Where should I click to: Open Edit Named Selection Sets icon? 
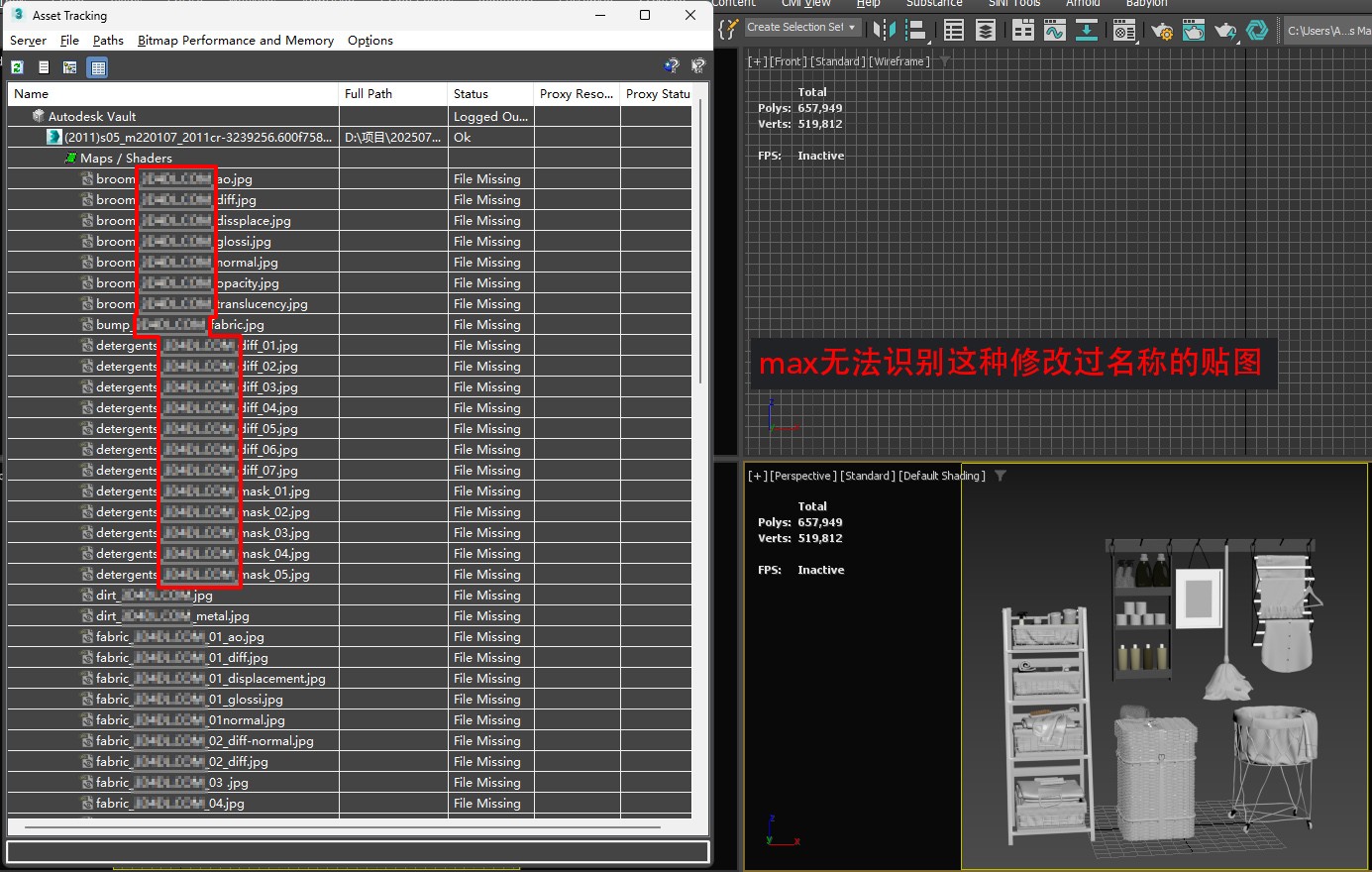pos(728,30)
